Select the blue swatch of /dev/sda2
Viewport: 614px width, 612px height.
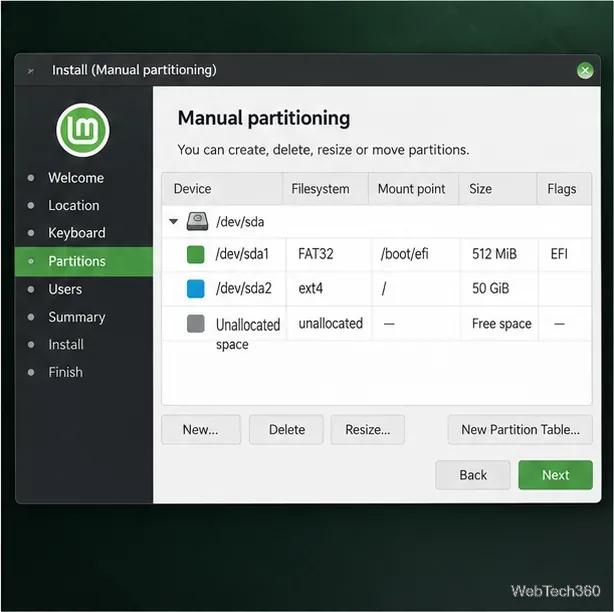point(195,289)
